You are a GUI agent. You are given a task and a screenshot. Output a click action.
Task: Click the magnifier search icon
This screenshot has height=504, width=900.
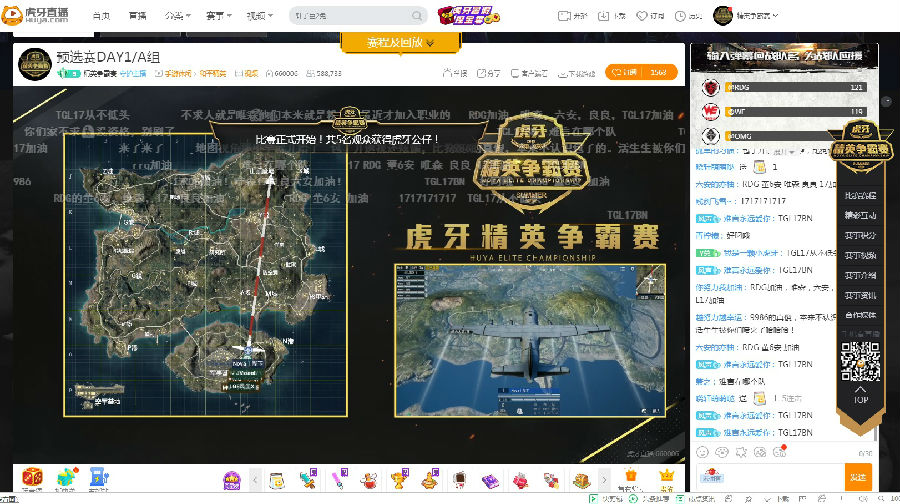click(417, 15)
